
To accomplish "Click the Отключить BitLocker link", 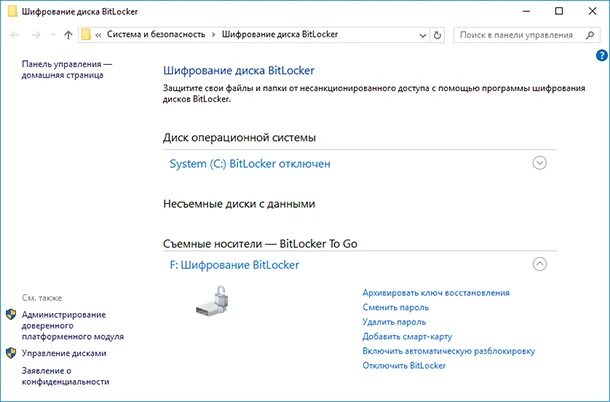I will pyautogui.click(x=404, y=366).
